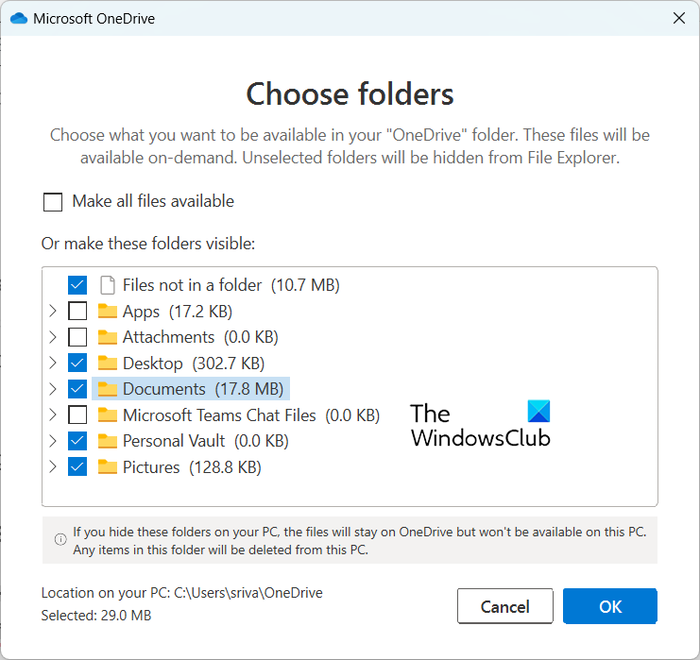Click the Cancel button
Viewport: 700px width, 660px height.
click(x=505, y=606)
